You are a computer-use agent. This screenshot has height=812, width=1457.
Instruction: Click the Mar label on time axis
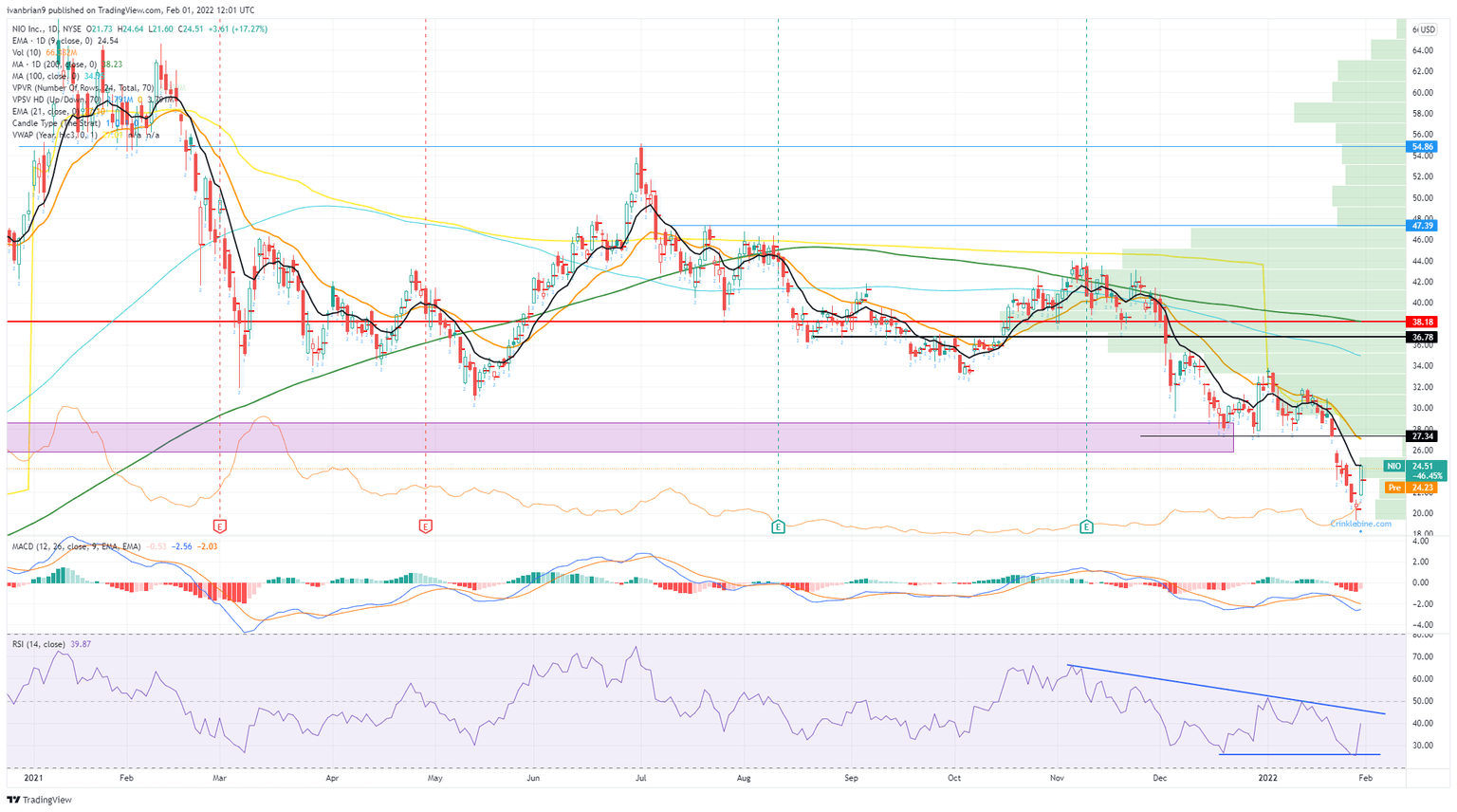point(220,778)
